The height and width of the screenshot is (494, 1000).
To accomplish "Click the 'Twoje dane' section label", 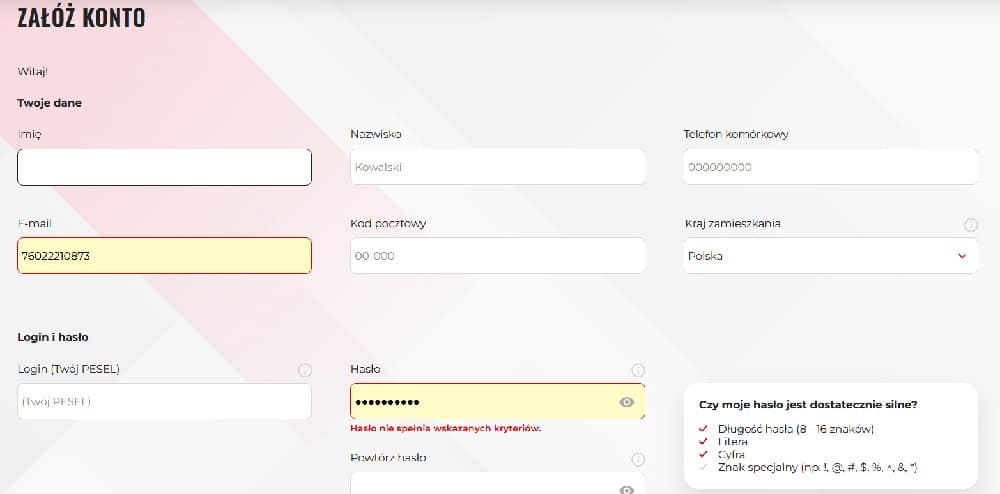I will (49, 103).
